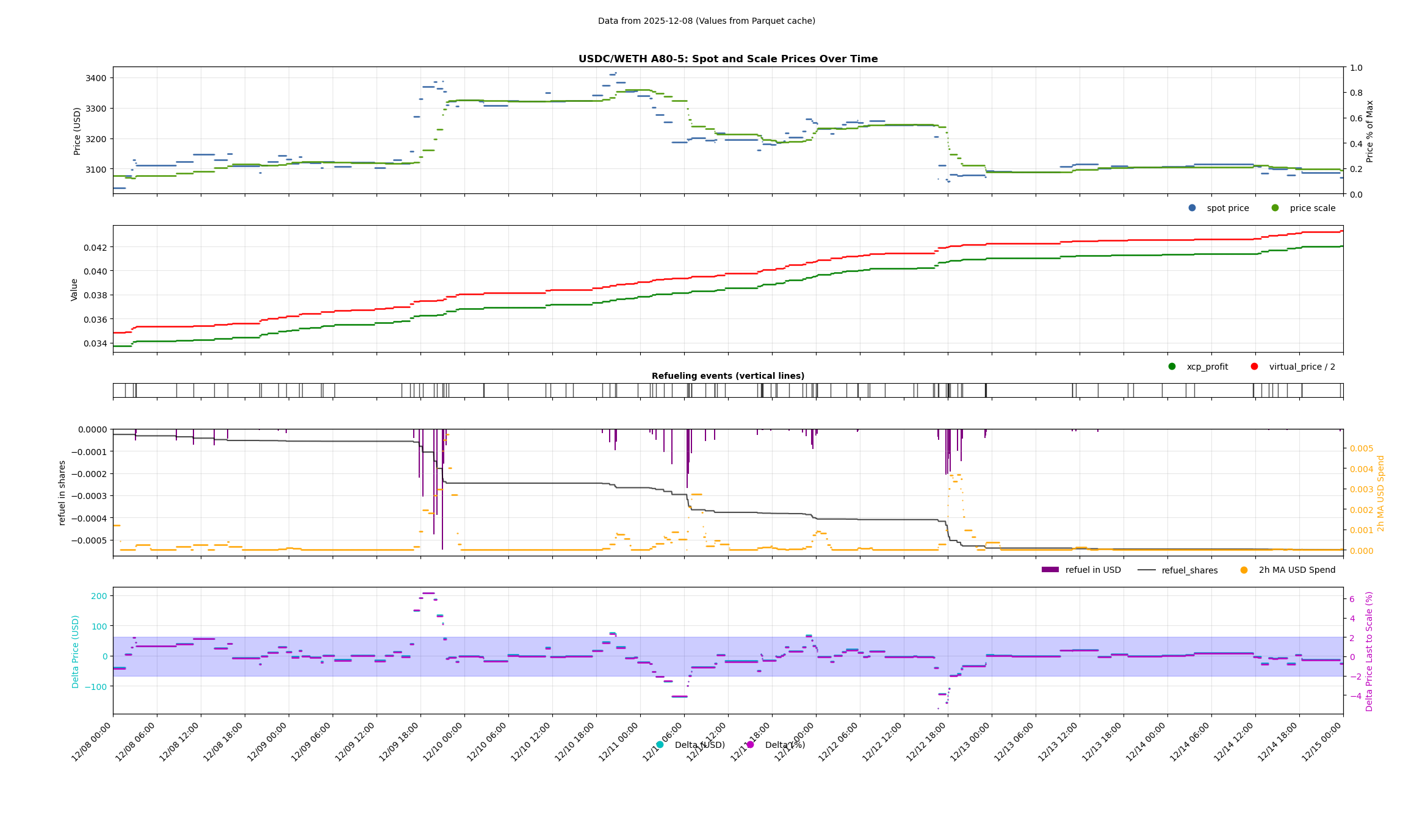Click the orange 2h MA USD Spend marker
Screen dimensions: 1414x840
pos(1244,570)
